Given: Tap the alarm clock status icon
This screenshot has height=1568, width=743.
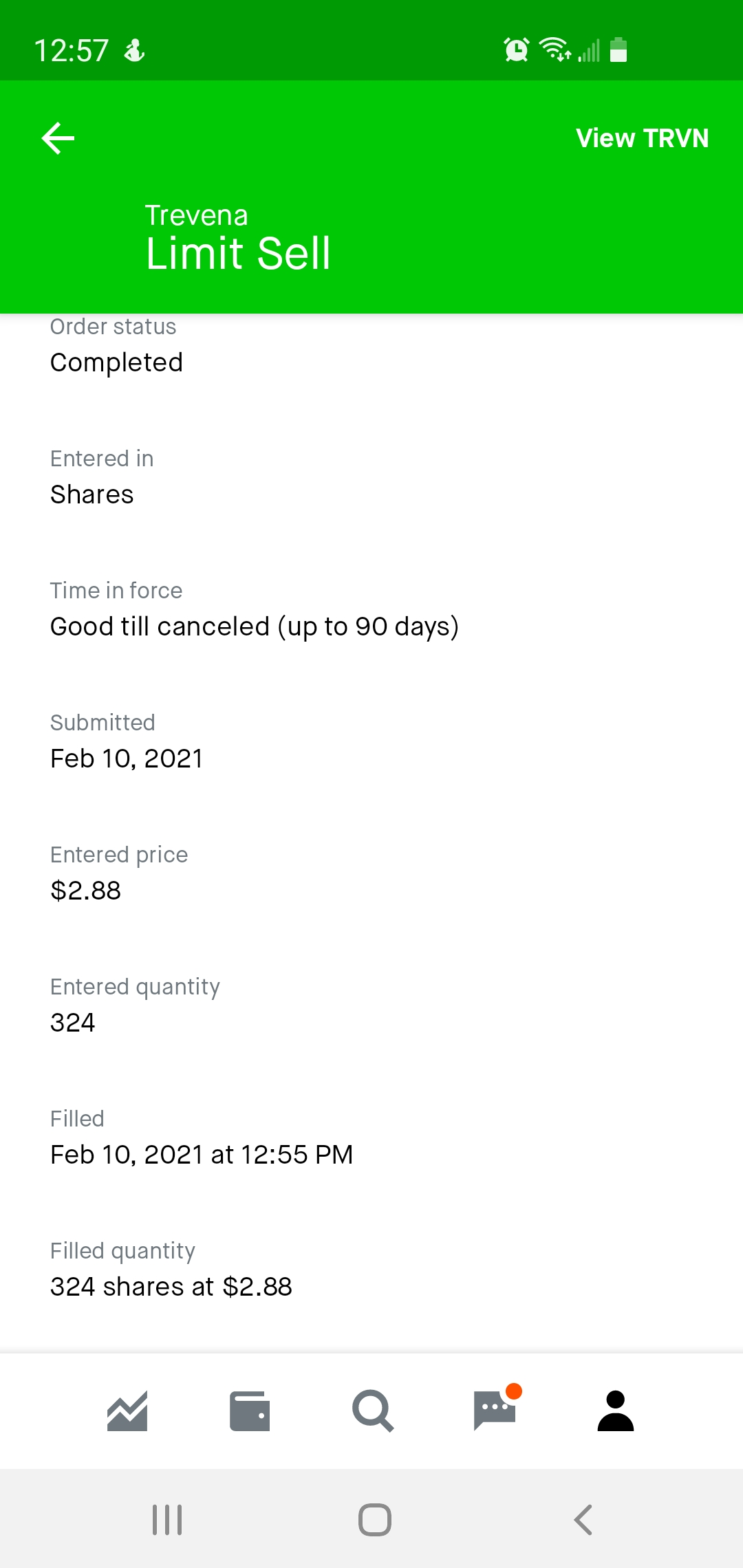Looking at the screenshot, I should (517, 50).
